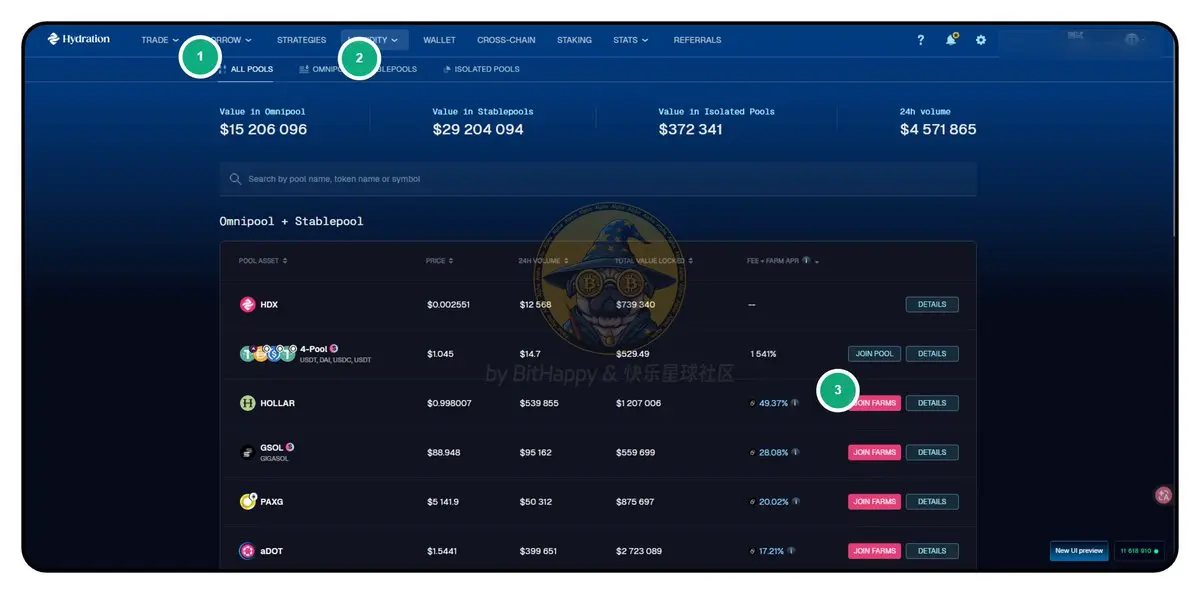The image size is (1200, 594).
Task: Click the Isolated Pools tab icon
Action: pos(446,69)
